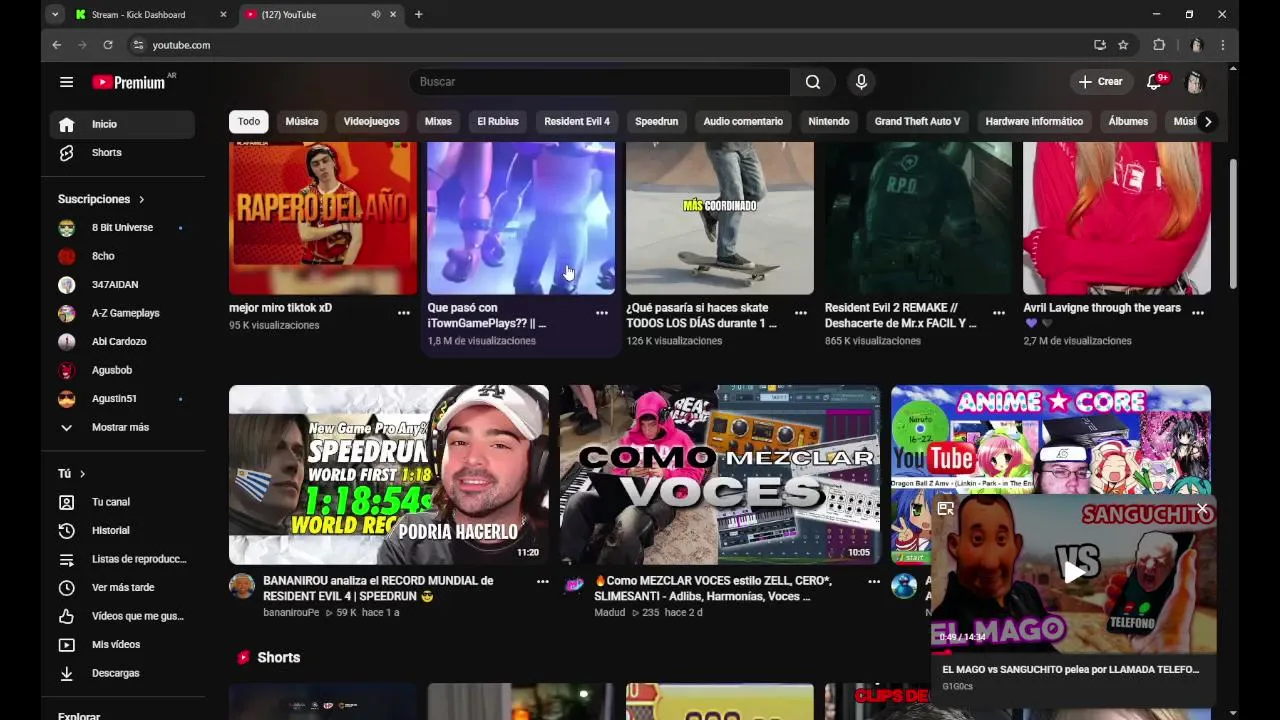Expand Mostrar más subscriptions
This screenshot has width=1280, height=720.
pyautogui.click(x=122, y=428)
